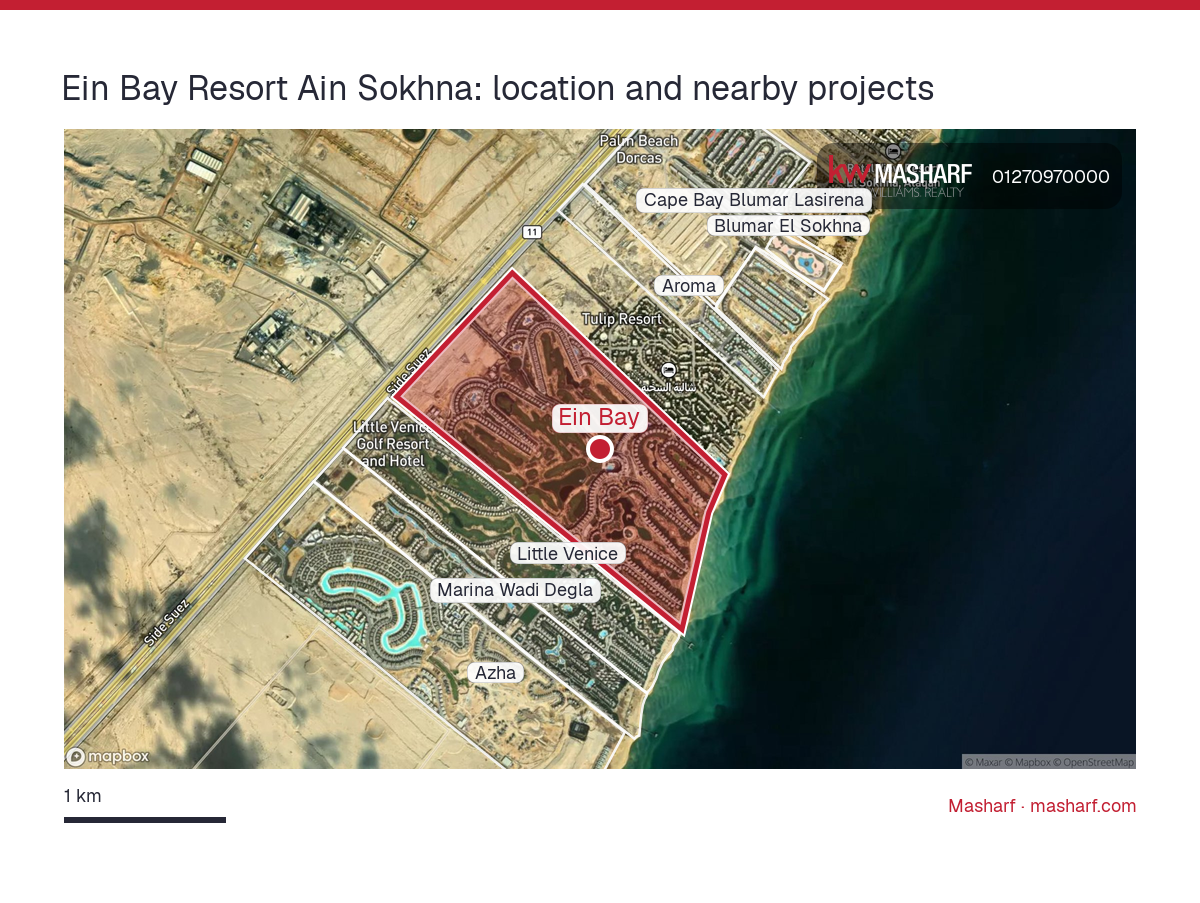This screenshot has height=903, width=1200.
Task: Click the route 11 highway shield
Action: click(532, 232)
